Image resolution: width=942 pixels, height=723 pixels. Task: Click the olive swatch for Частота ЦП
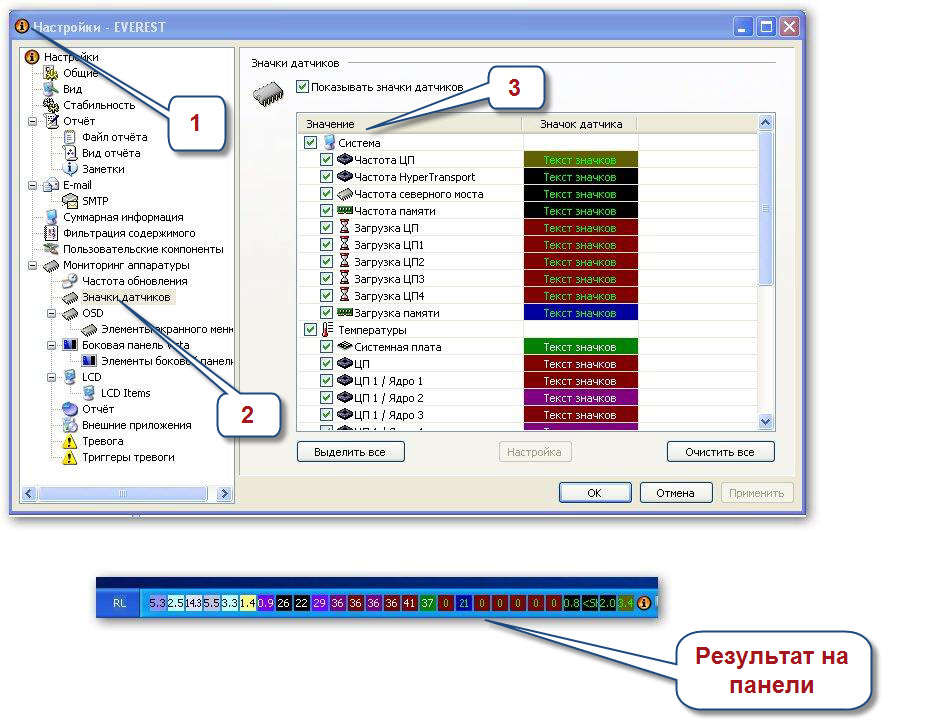(580, 160)
